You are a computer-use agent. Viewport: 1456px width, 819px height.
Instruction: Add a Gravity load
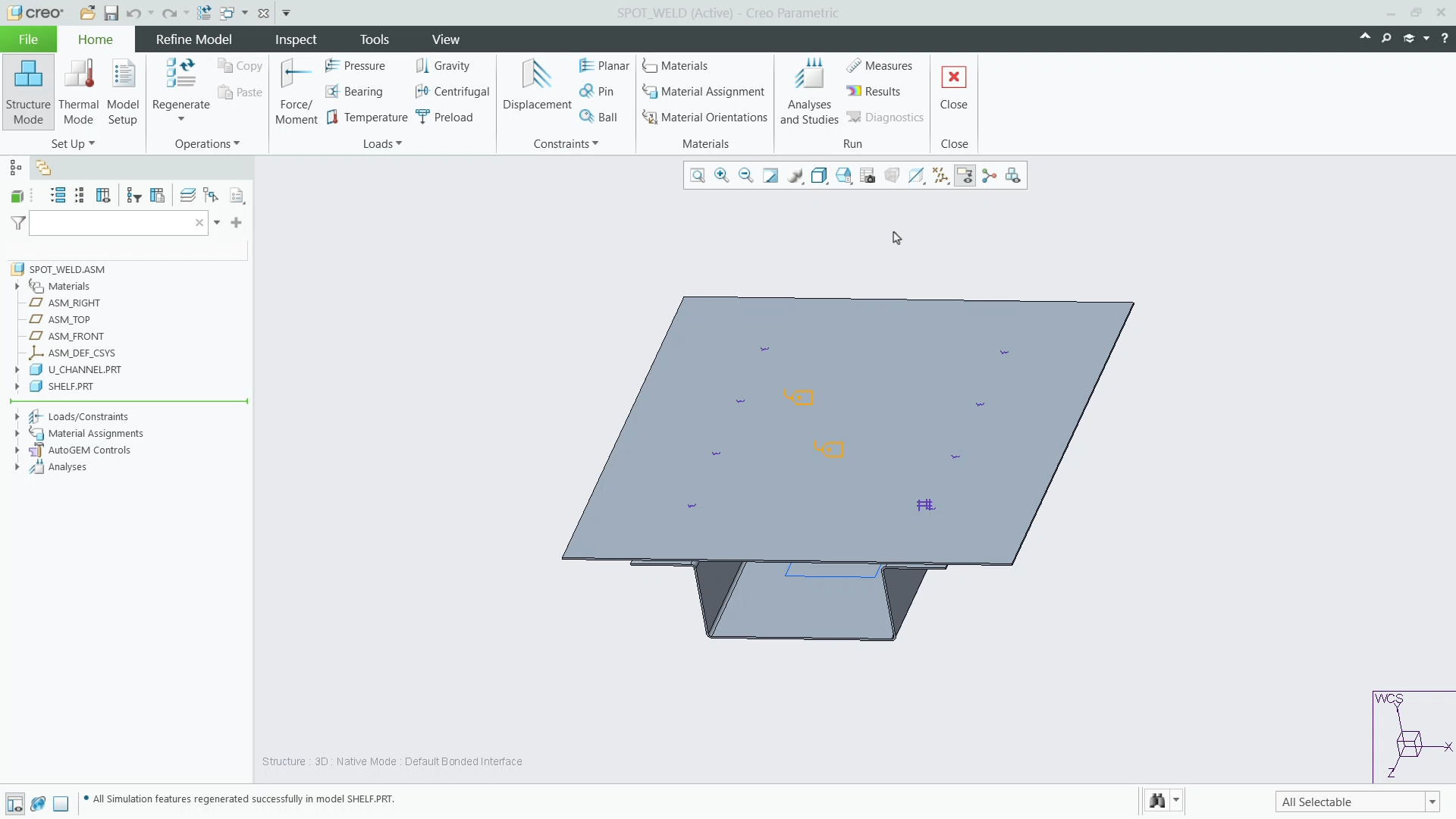pos(443,66)
